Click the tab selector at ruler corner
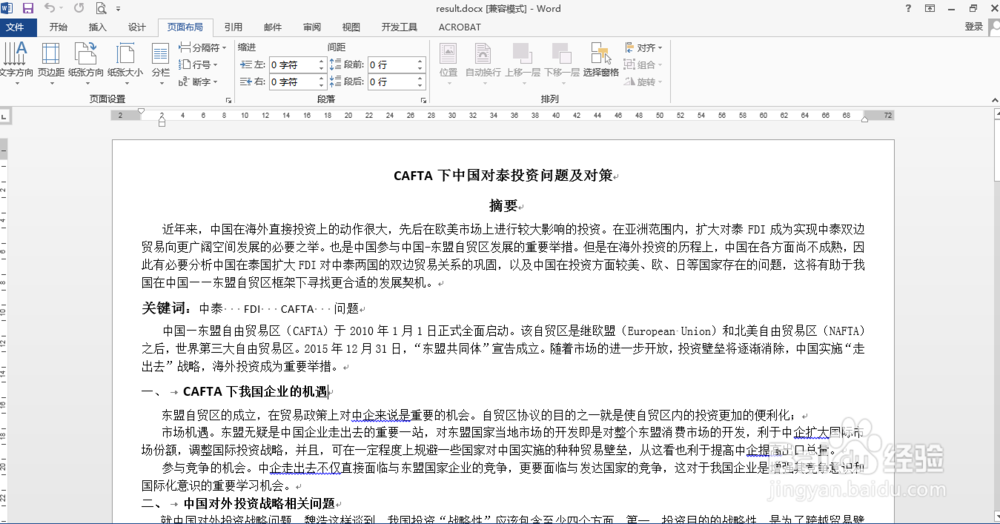The height and width of the screenshot is (524, 1000). coord(4,117)
